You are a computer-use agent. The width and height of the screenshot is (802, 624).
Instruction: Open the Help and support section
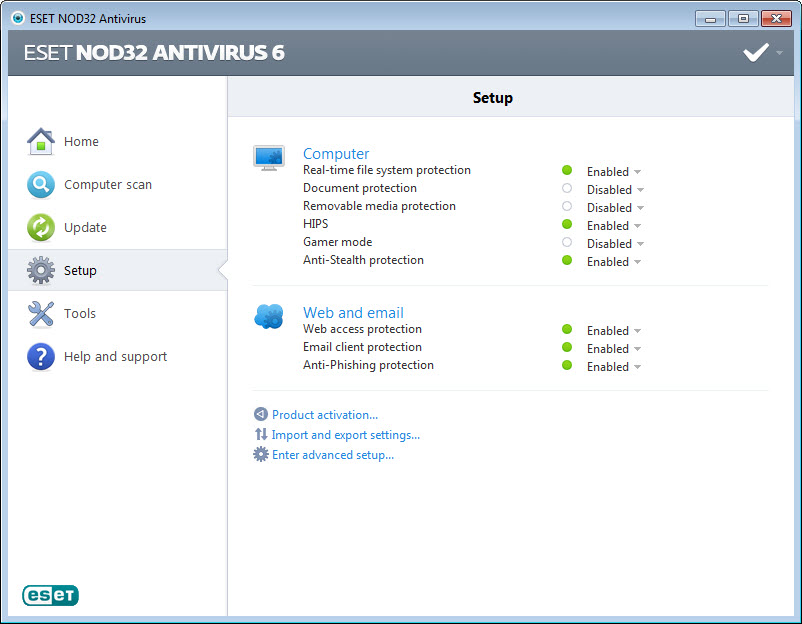pos(118,356)
